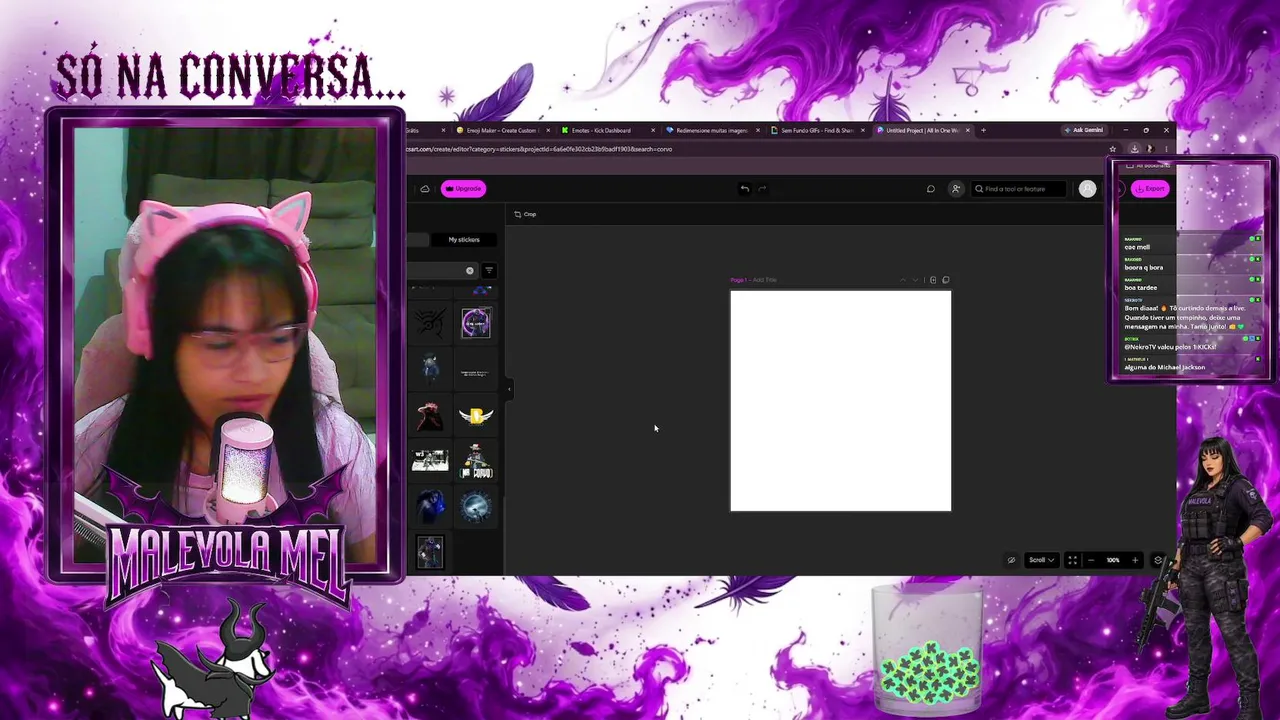
Task: Select the small blue crow figure sticker
Action: [430, 368]
